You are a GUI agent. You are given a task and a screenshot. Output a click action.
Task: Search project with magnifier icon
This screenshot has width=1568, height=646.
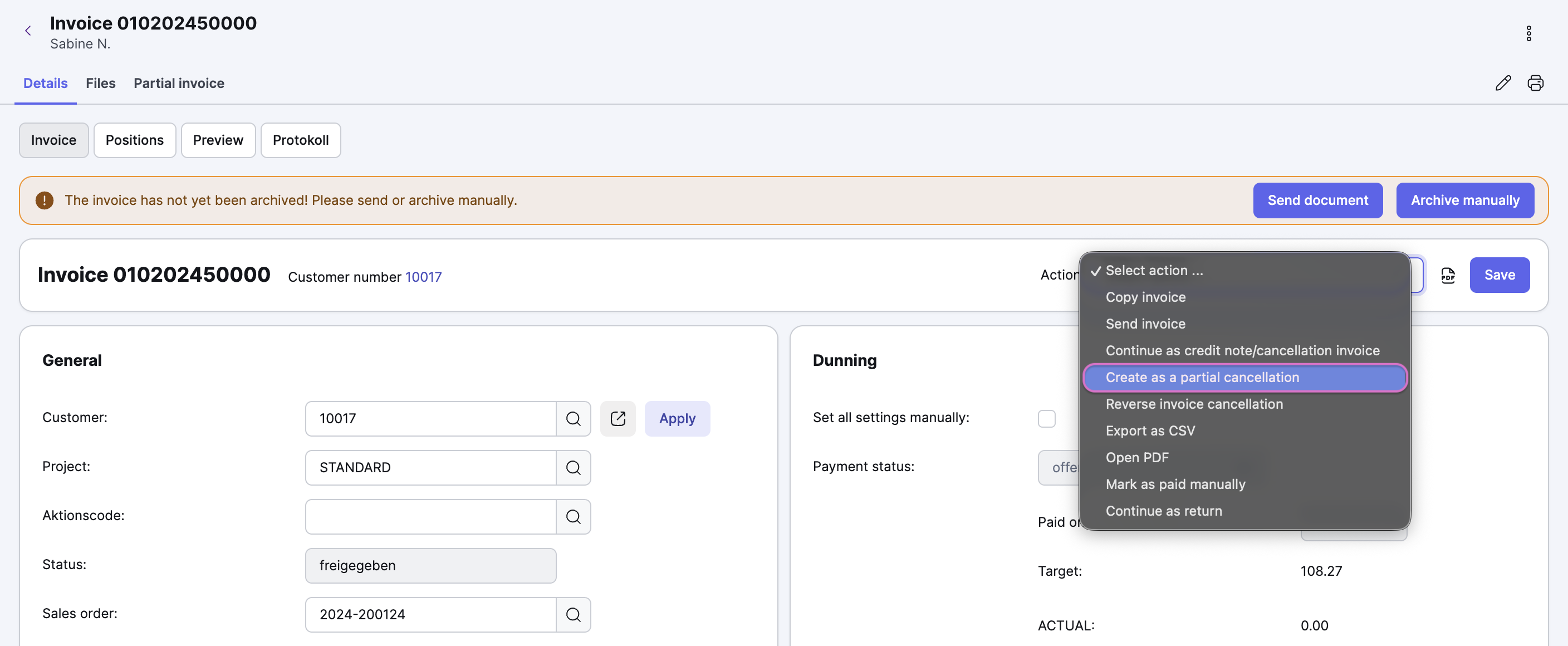click(573, 468)
